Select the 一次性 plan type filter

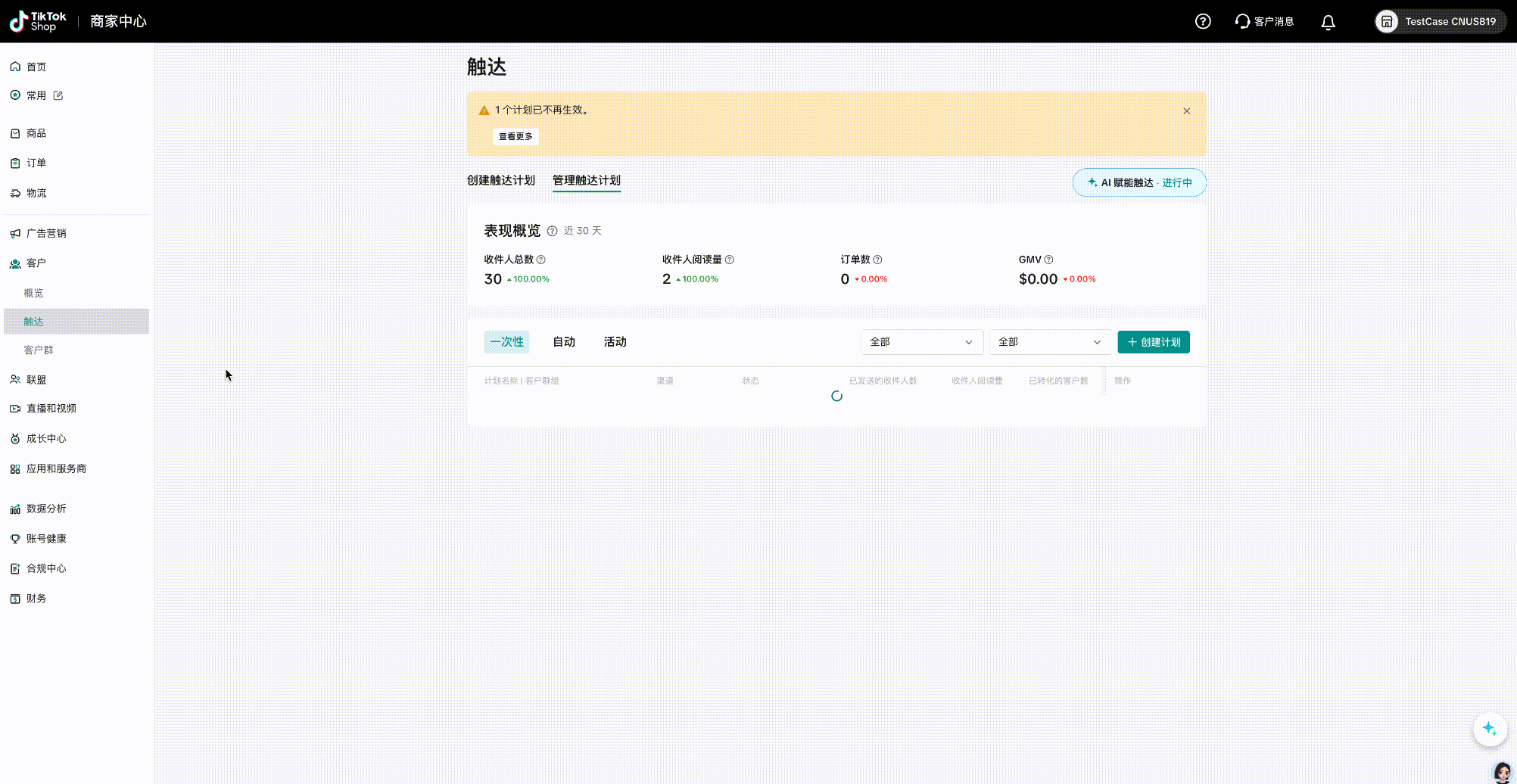[506, 342]
